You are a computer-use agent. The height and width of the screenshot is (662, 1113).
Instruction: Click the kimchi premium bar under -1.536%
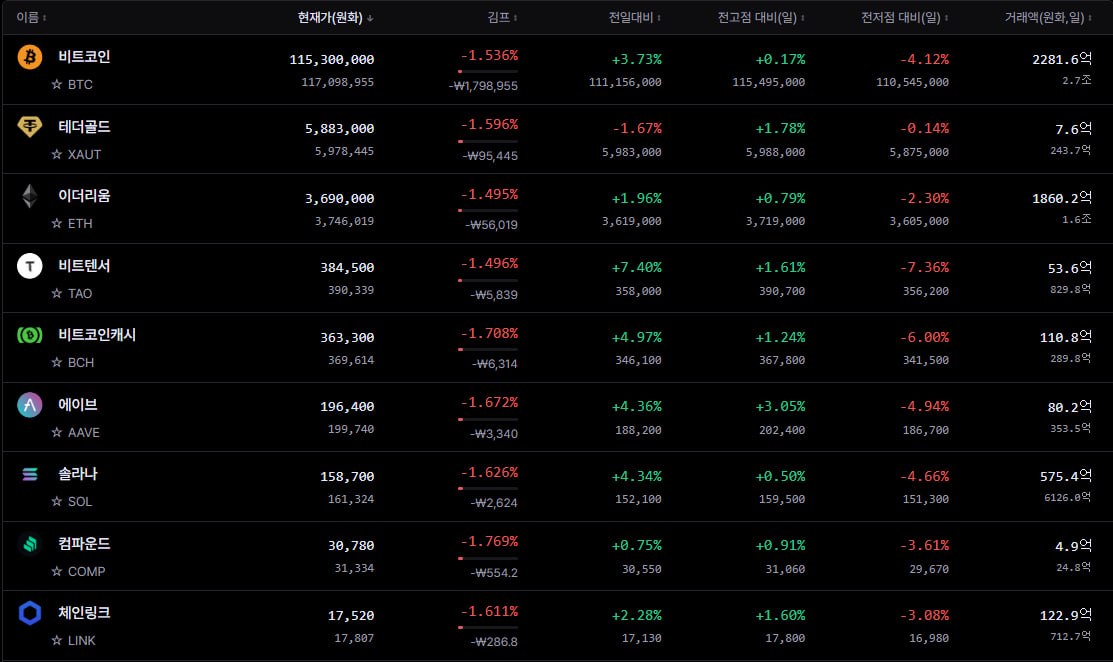point(488,71)
